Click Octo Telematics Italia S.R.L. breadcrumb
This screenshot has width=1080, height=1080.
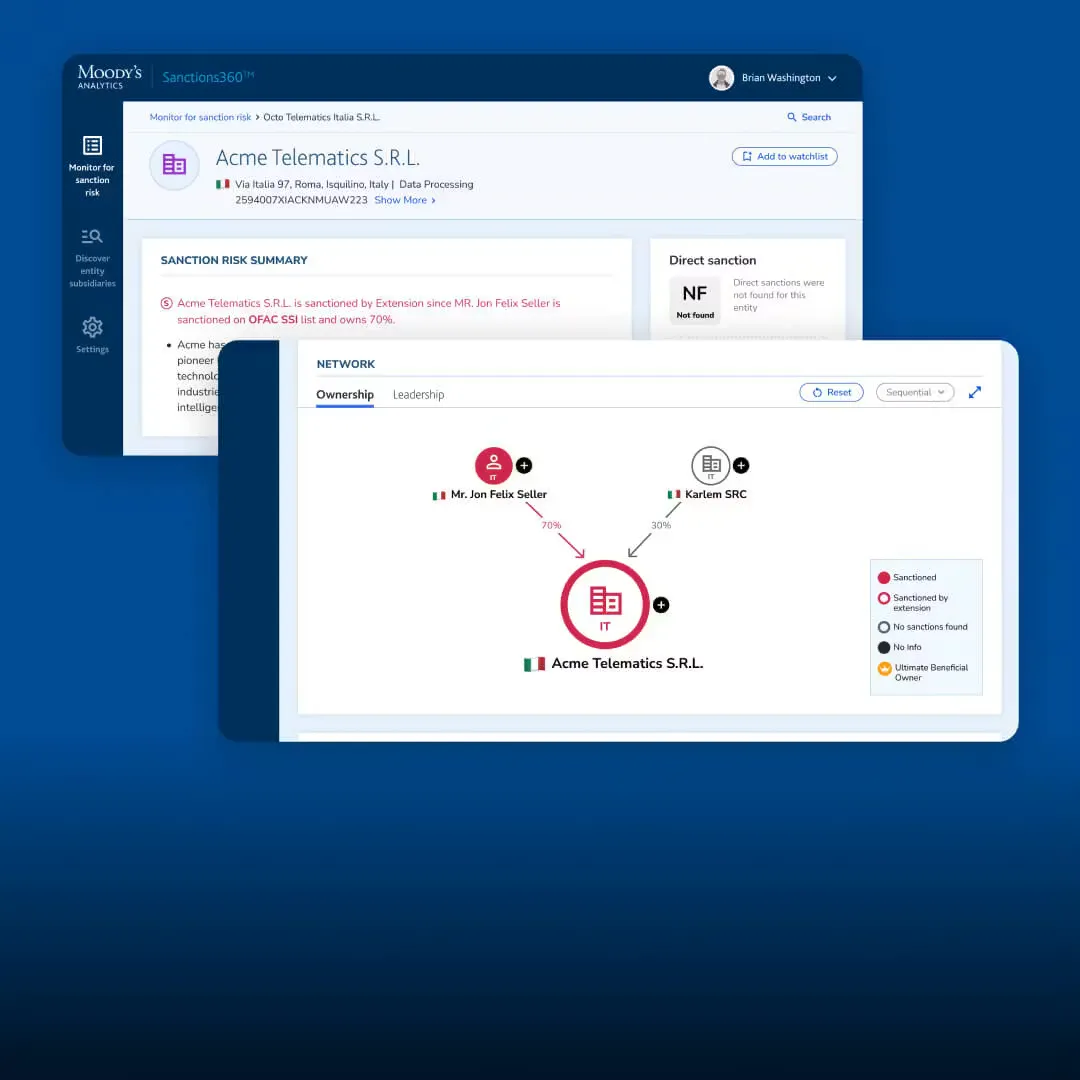[x=321, y=117]
